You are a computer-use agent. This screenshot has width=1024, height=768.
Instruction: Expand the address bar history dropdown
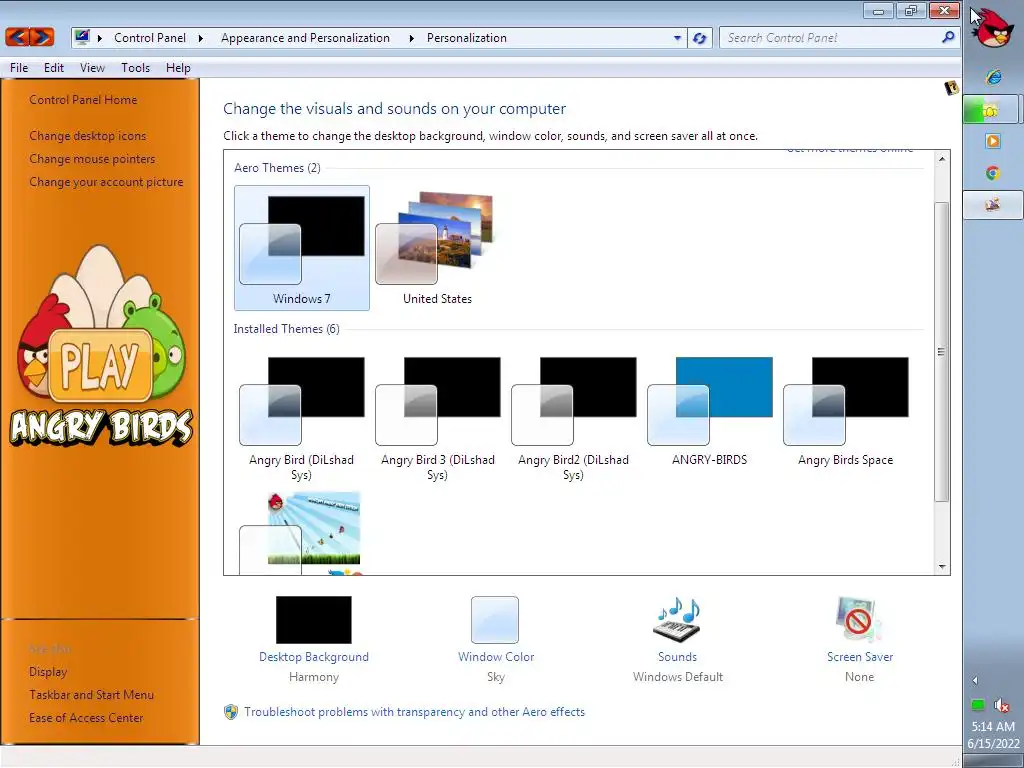click(x=677, y=38)
